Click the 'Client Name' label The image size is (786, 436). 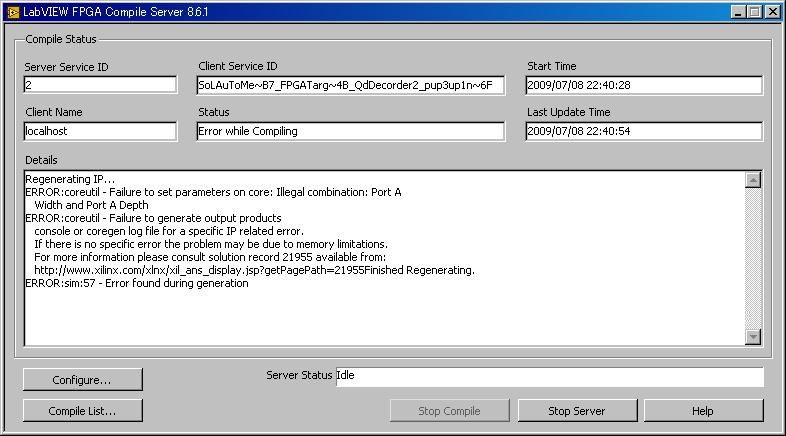coord(54,112)
